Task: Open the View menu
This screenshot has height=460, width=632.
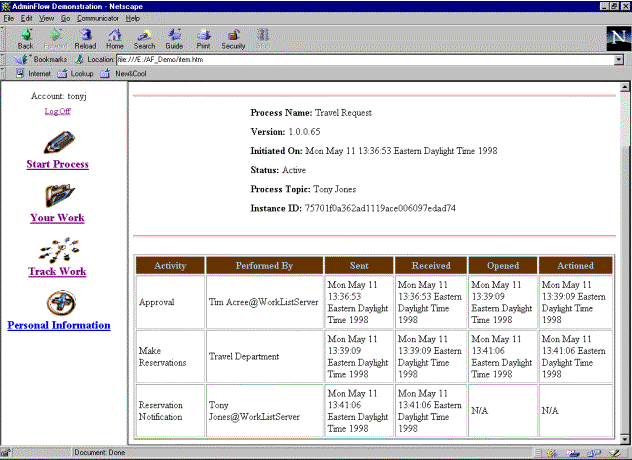Action: tap(45, 18)
